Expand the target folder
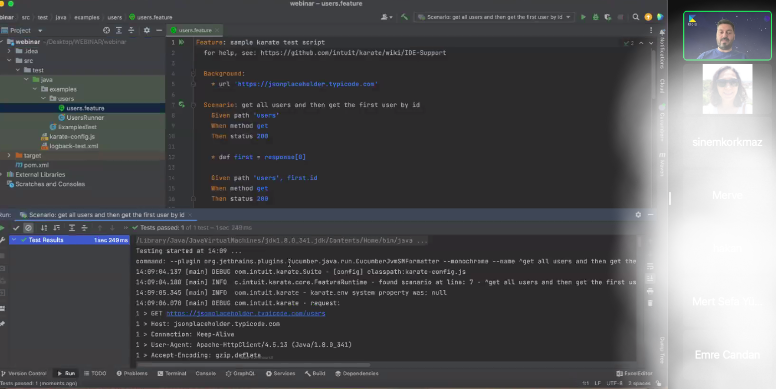 (9, 155)
